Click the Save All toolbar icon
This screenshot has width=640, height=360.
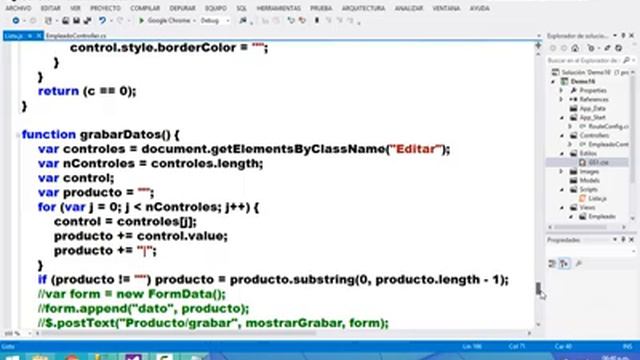(87, 20)
